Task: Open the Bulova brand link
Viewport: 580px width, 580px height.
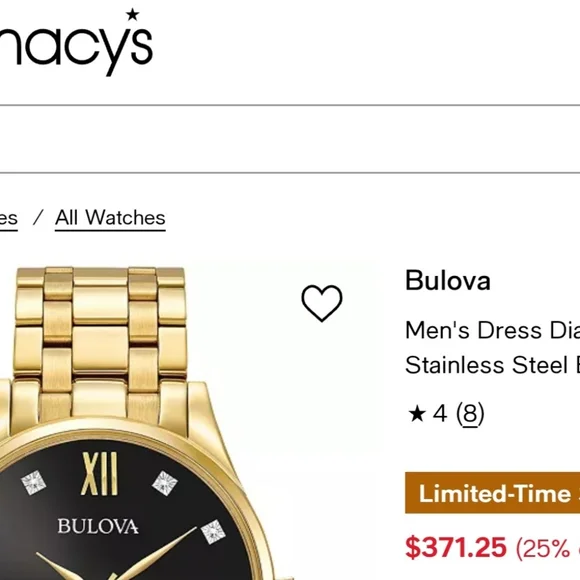Action: click(x=448, y=281)
